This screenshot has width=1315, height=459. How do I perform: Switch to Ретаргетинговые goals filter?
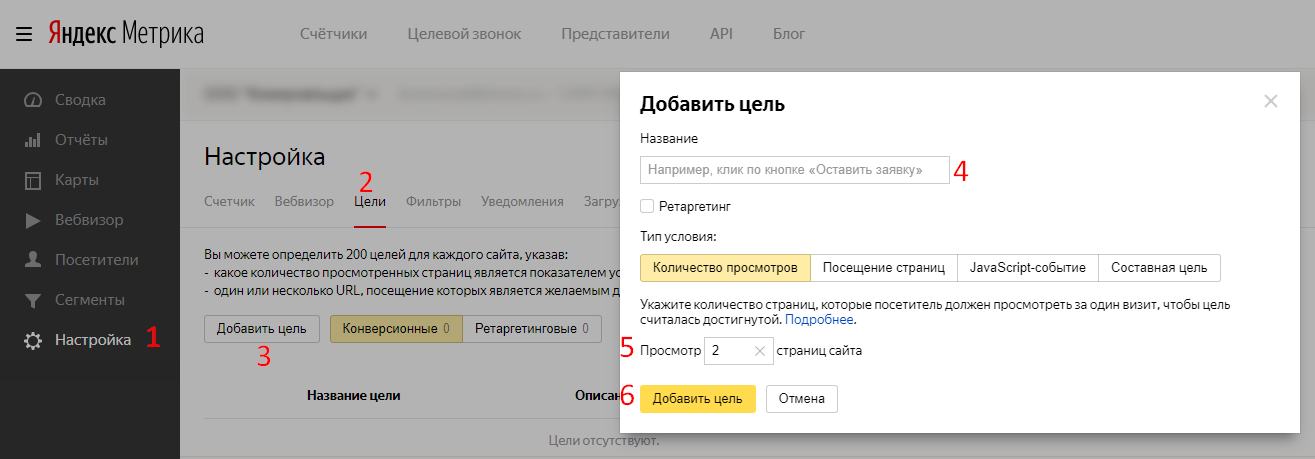tap(532, 328)
